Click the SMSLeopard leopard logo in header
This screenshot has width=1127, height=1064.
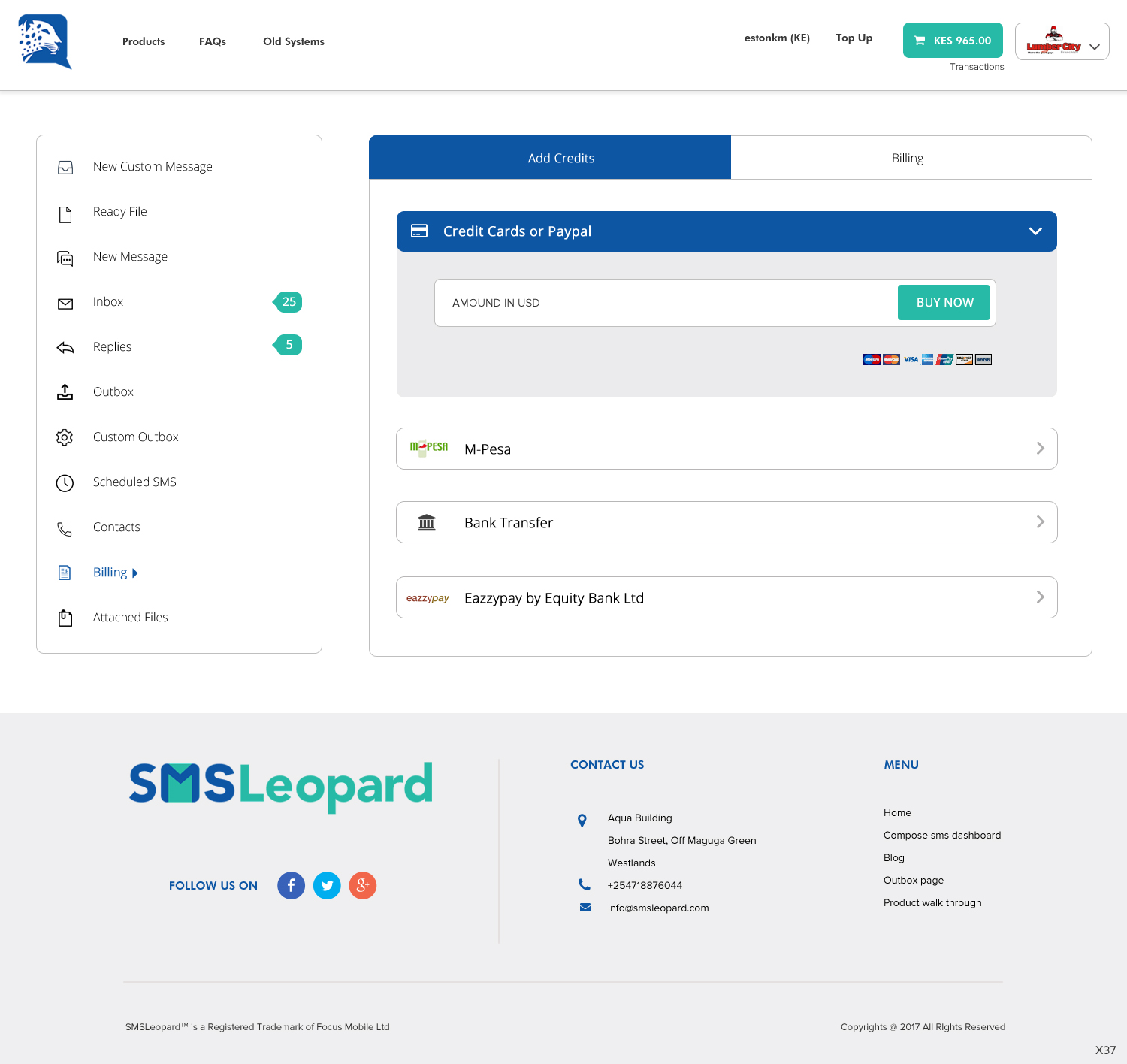tap(44, 42)
